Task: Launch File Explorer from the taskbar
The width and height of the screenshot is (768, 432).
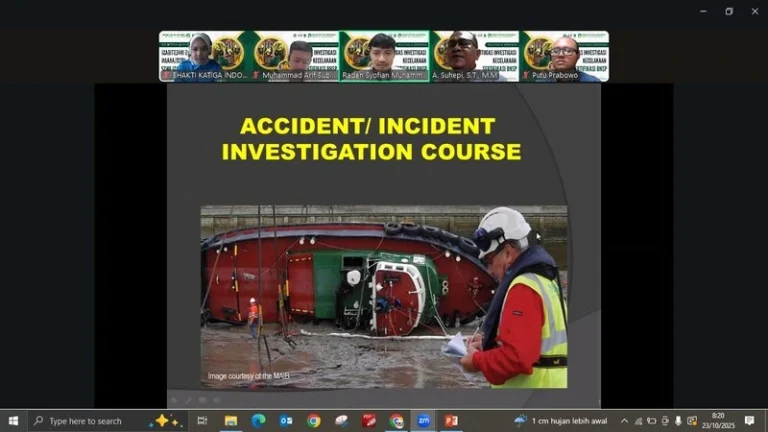Action: pos(231,421)
